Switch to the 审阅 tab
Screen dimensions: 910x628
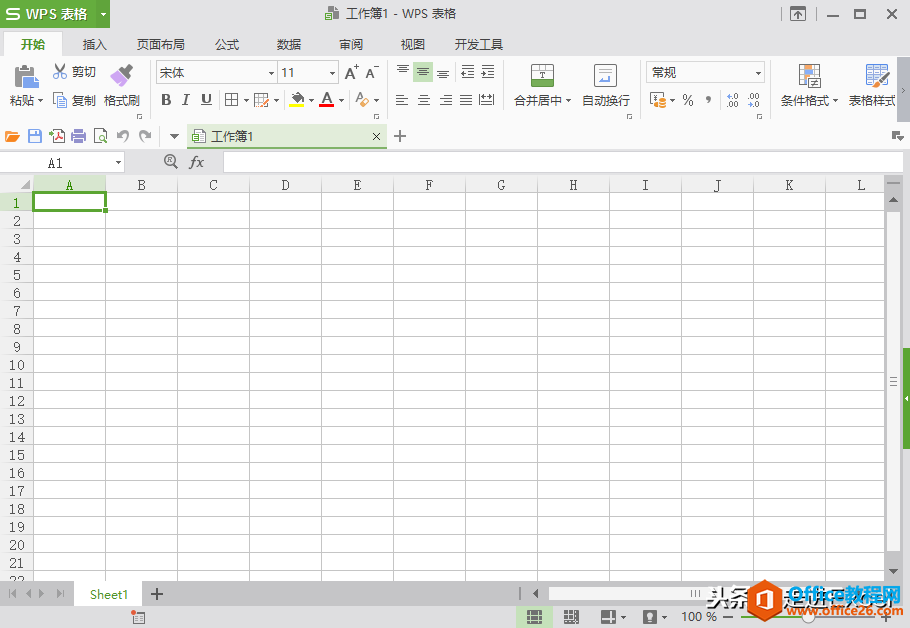[351, 44]
